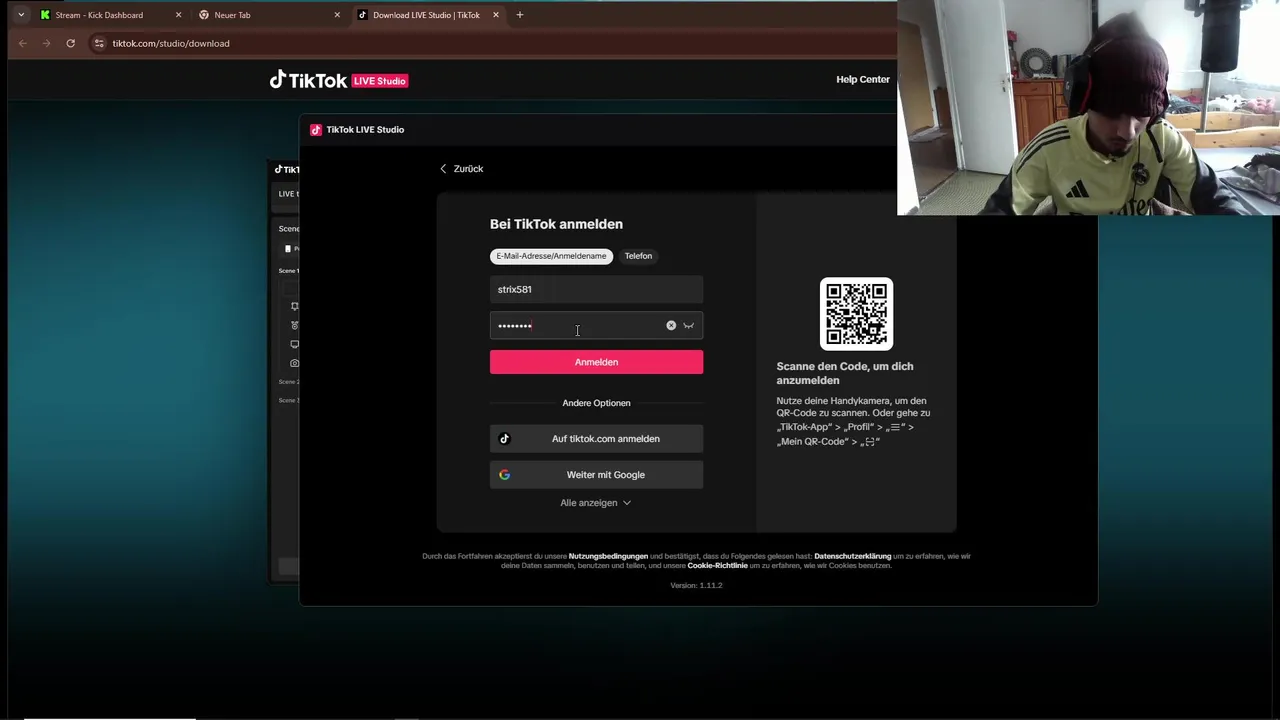Open the Datenschutzerklärung link

852,556
